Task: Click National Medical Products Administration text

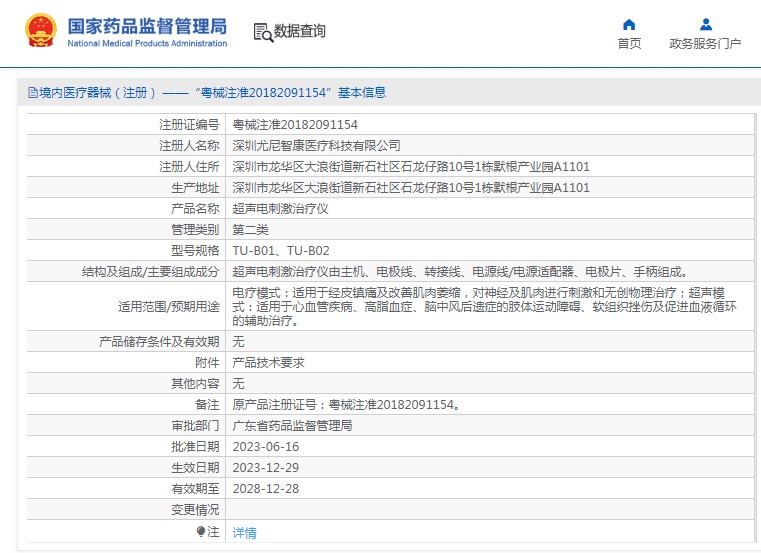Action: coord(147,43)
